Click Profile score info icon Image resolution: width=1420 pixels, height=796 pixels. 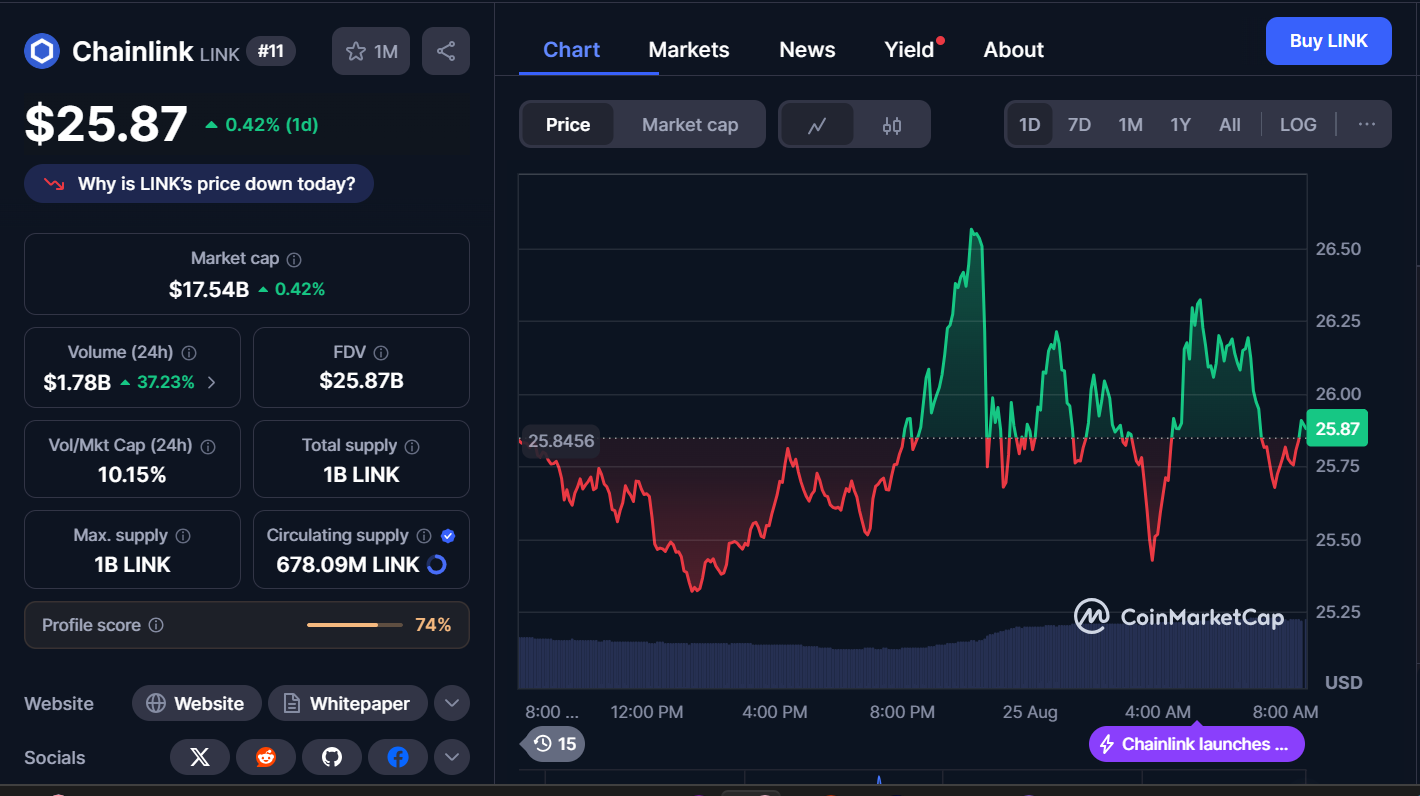pyautogui.click(x=156, y=625)
